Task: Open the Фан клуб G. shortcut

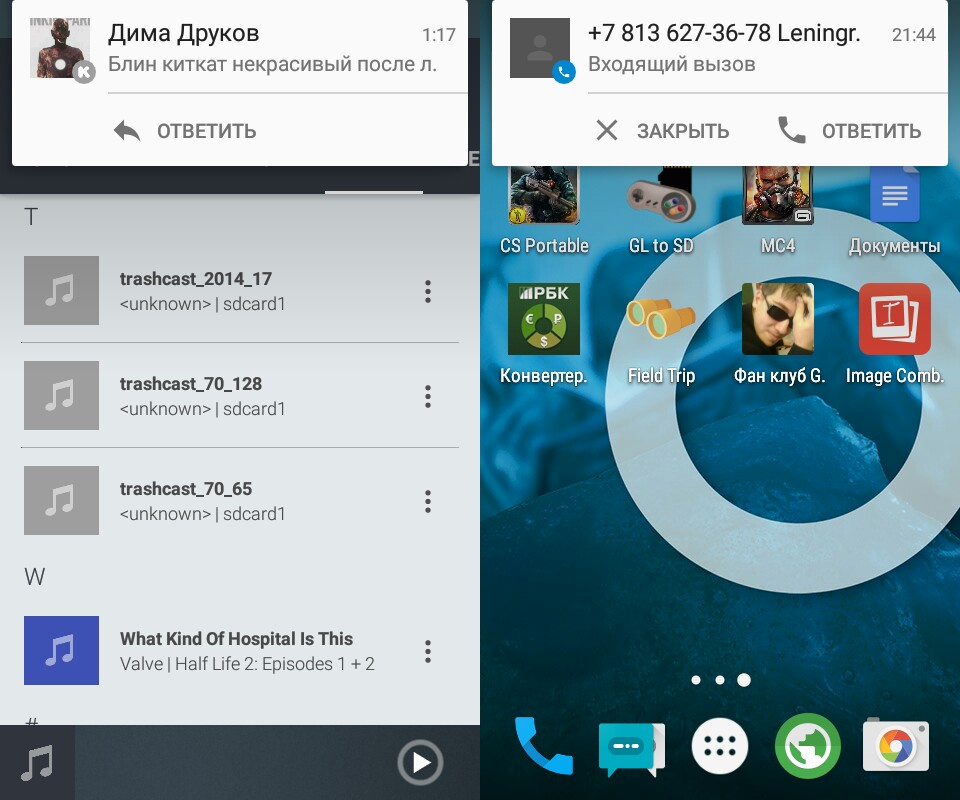Action: pos(778,319)
